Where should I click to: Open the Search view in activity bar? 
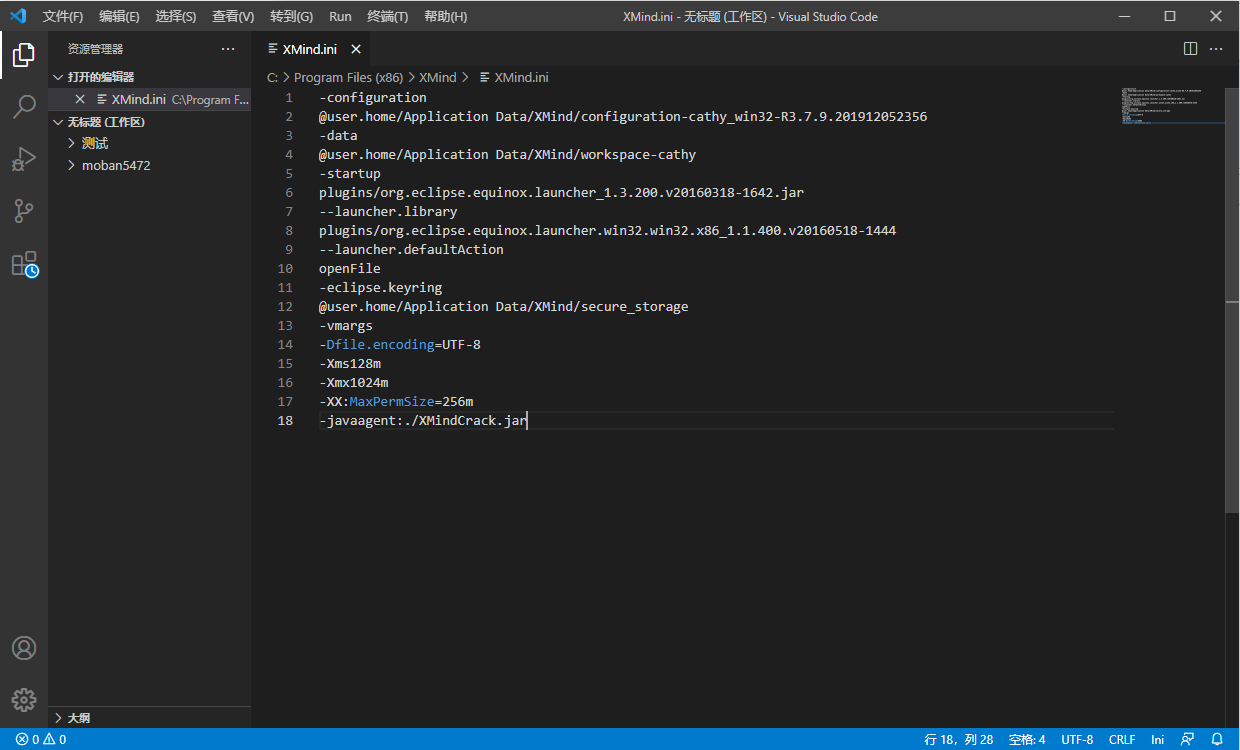(x=24, y=106)
